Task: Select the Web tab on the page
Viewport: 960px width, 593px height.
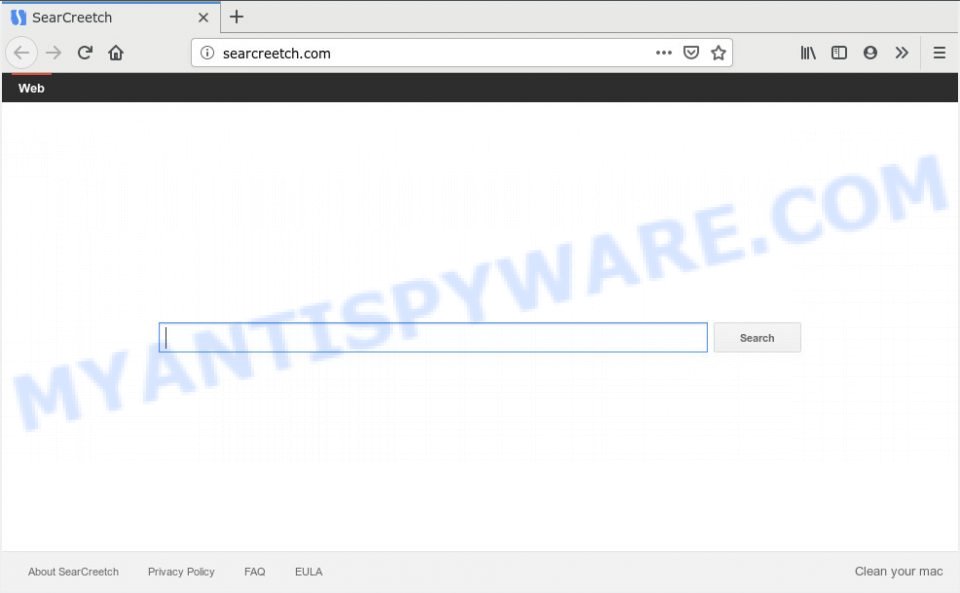Action: pyautogui.click(x=31, y=88)
